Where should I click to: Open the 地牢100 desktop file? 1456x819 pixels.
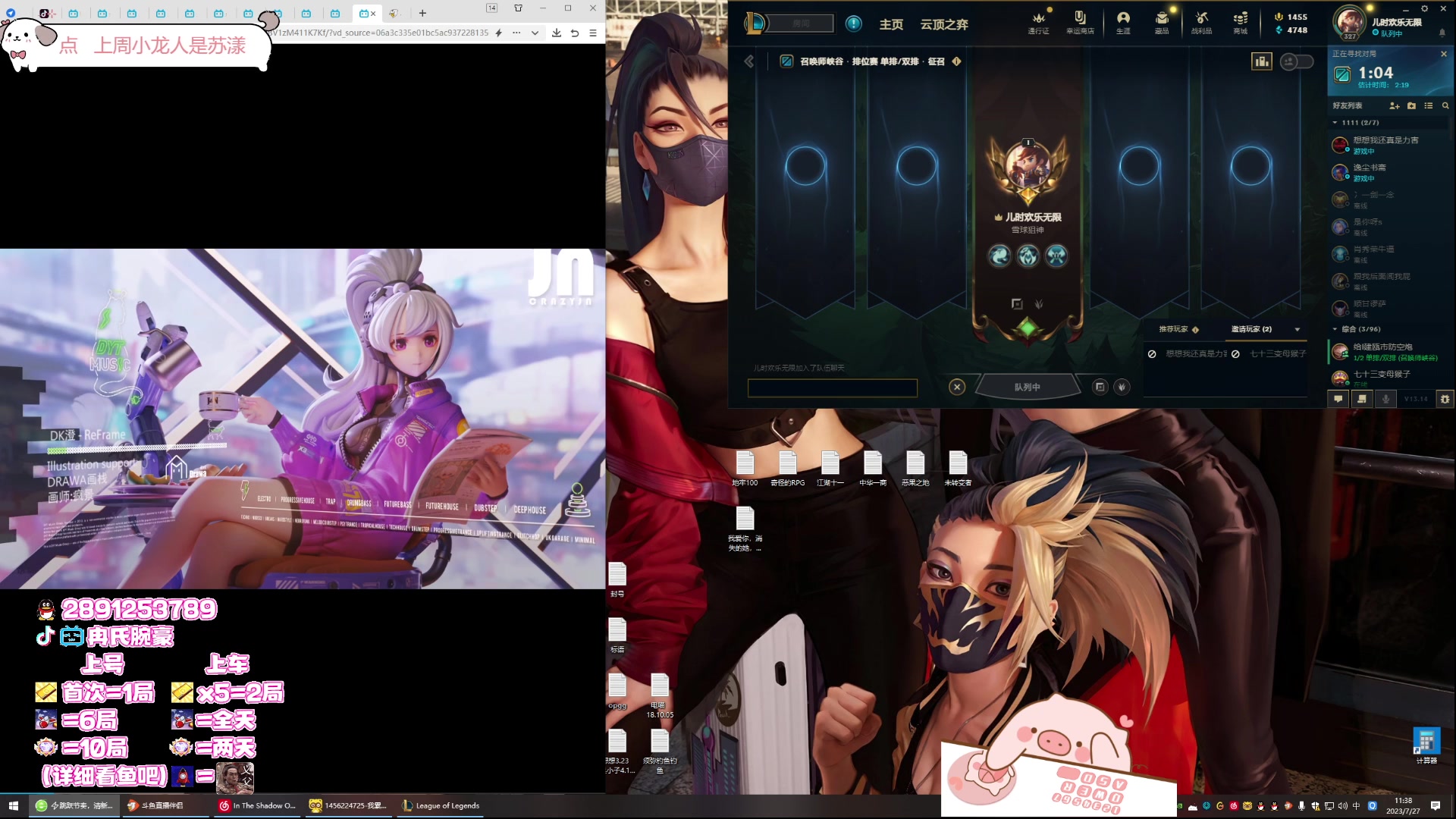pyautogui.click(x=745, y=467)
